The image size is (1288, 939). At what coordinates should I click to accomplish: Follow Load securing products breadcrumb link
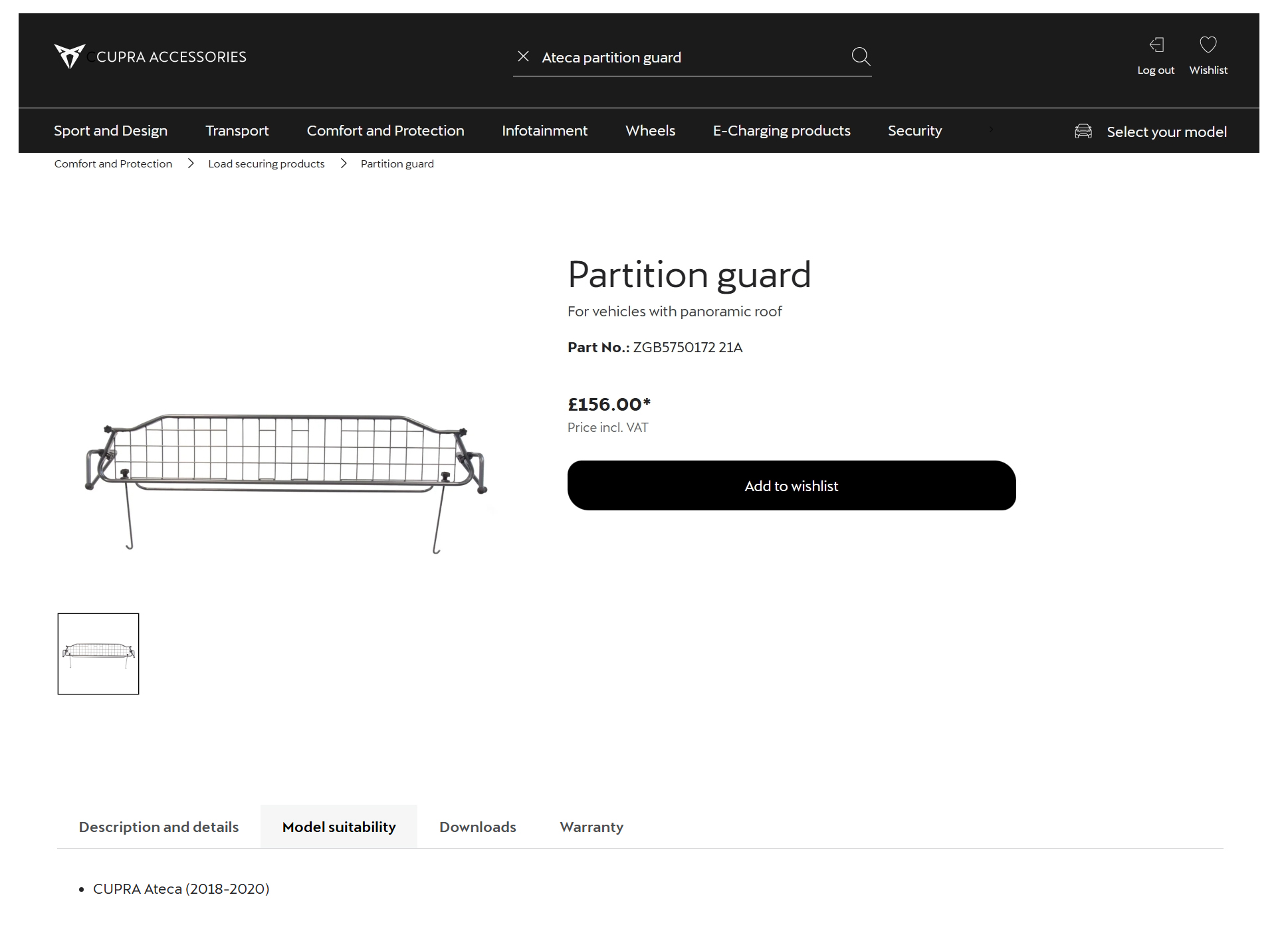click(x=266, y=163)
